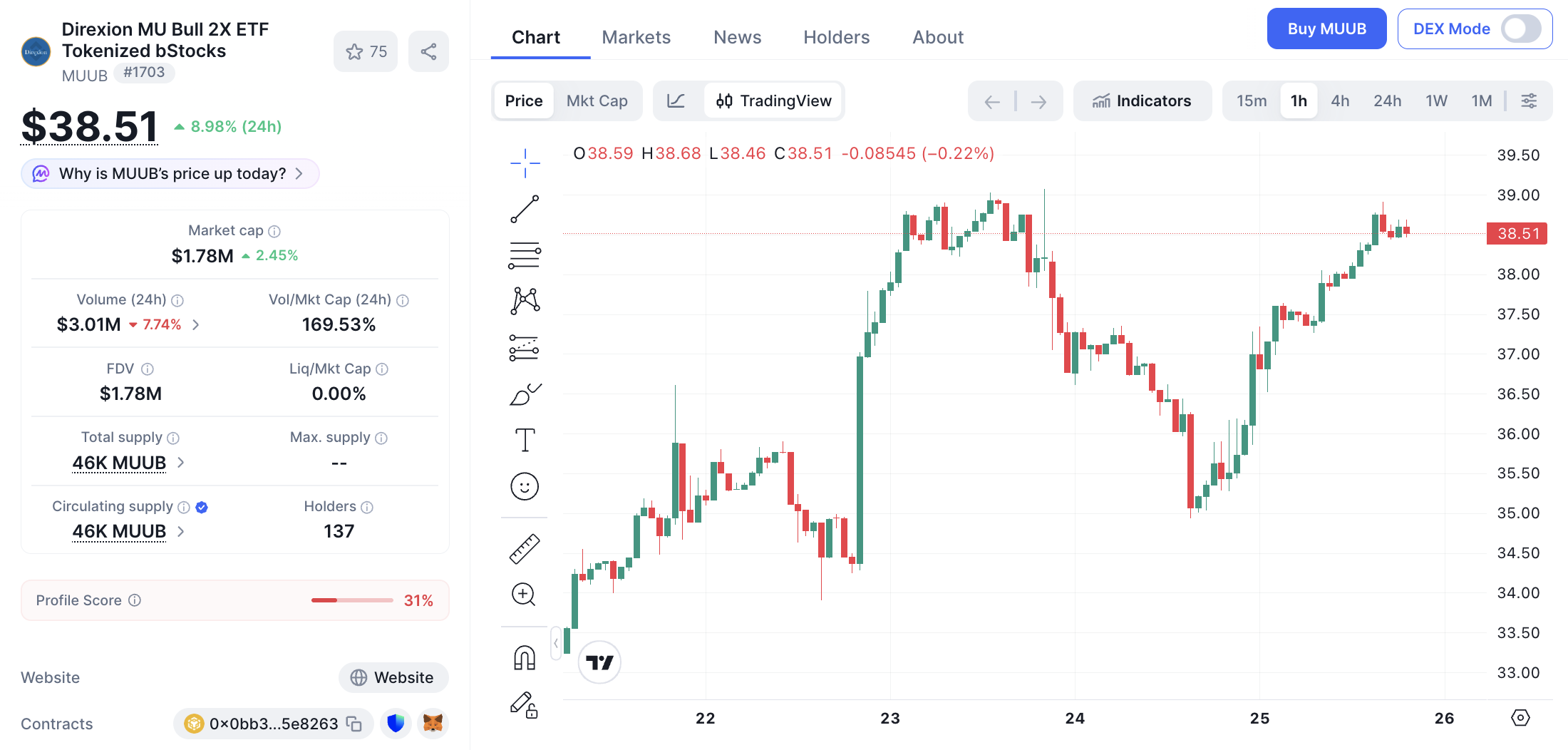Select the text annotation tool

525,440
